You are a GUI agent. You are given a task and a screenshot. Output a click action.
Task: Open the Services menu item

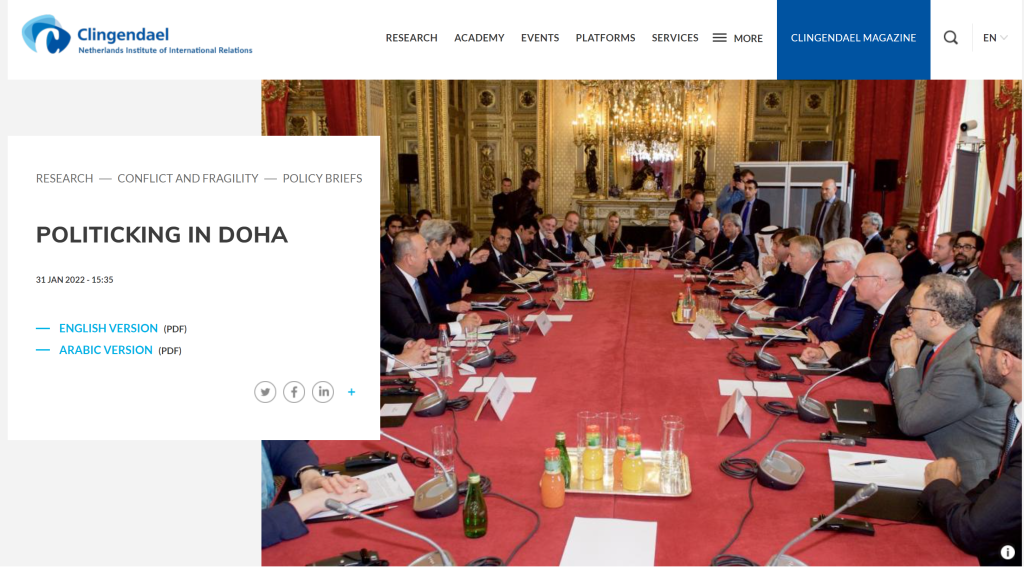pos(675,38)
